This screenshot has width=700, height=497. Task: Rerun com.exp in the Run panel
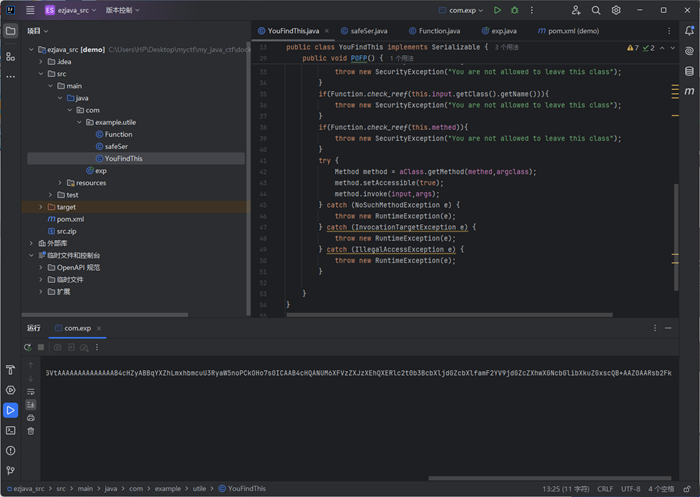tap(28, 347)
